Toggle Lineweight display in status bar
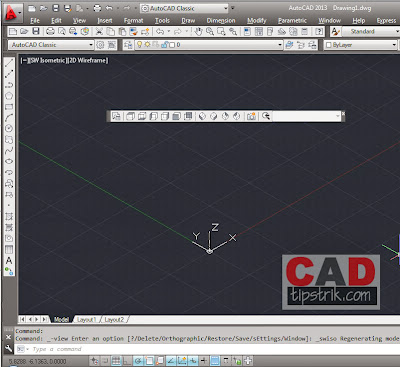This screenshot has height=367, width=400. pos(204,360)
